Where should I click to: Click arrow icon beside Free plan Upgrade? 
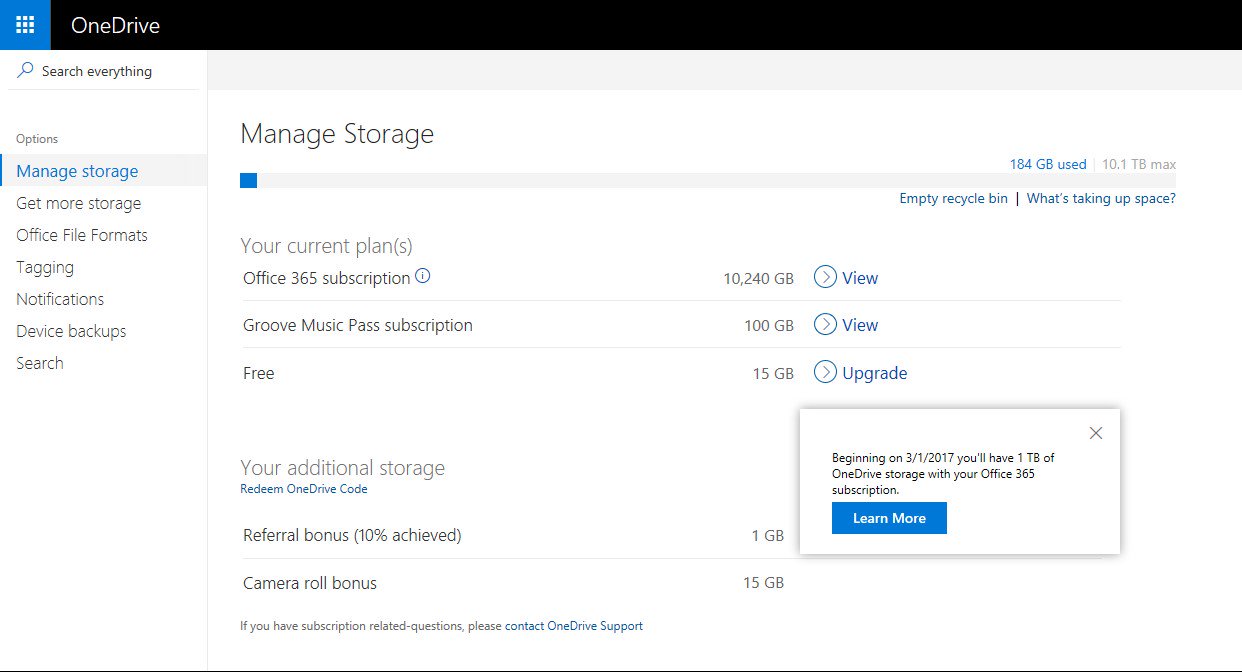click(x=825, y=372)
